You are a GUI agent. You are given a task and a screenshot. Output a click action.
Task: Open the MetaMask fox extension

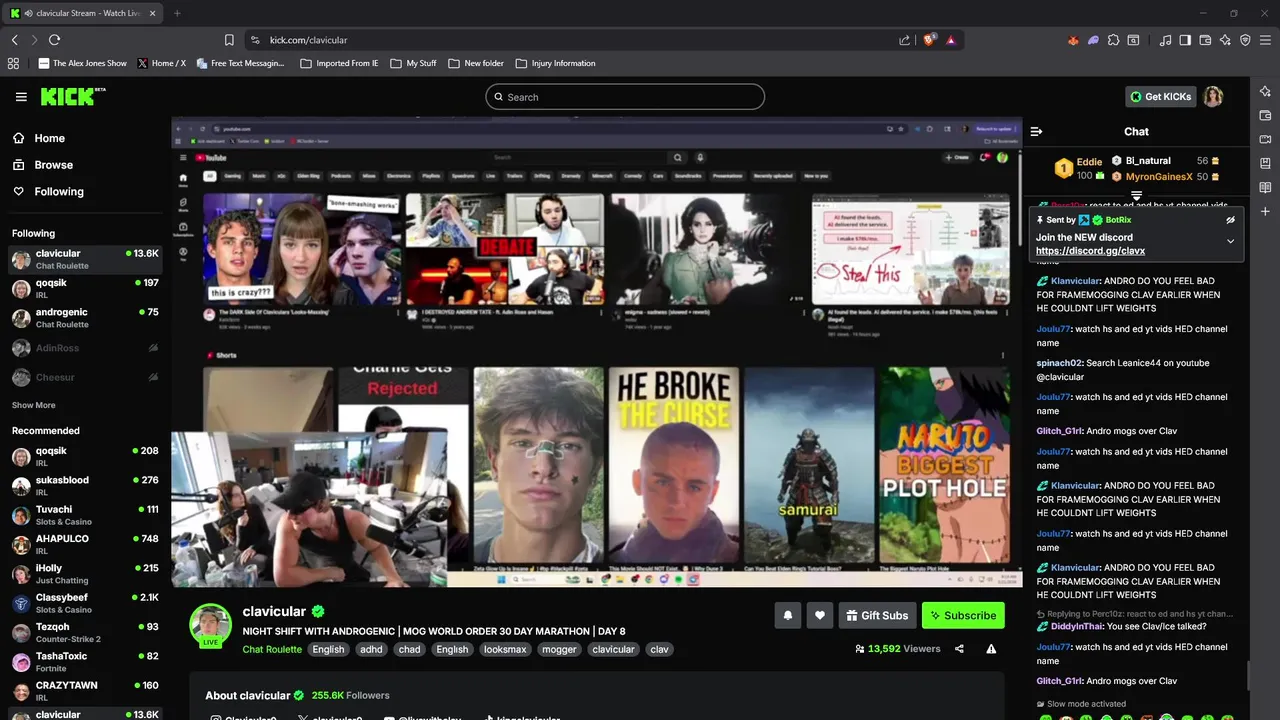click(x=1074, y=40)
